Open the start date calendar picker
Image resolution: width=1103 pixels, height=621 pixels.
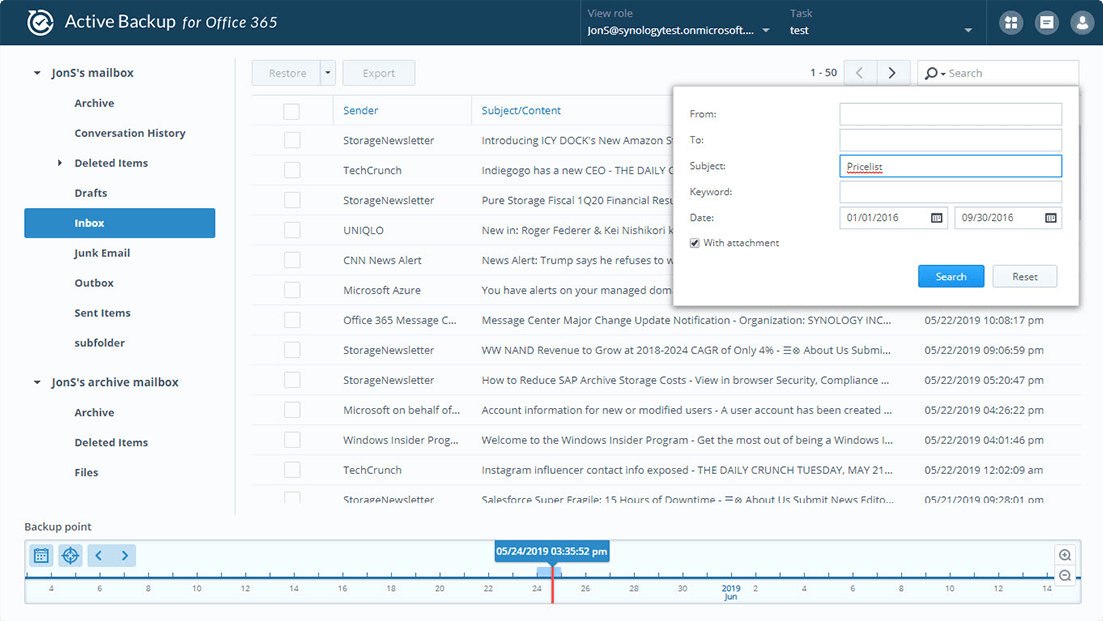coord(936,218)
